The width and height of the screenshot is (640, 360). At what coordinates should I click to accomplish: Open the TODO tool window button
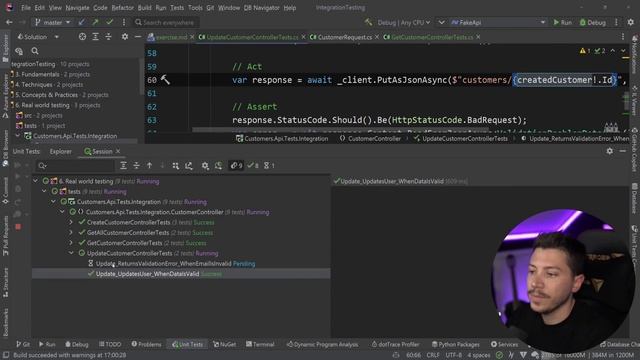coord(110,344)
